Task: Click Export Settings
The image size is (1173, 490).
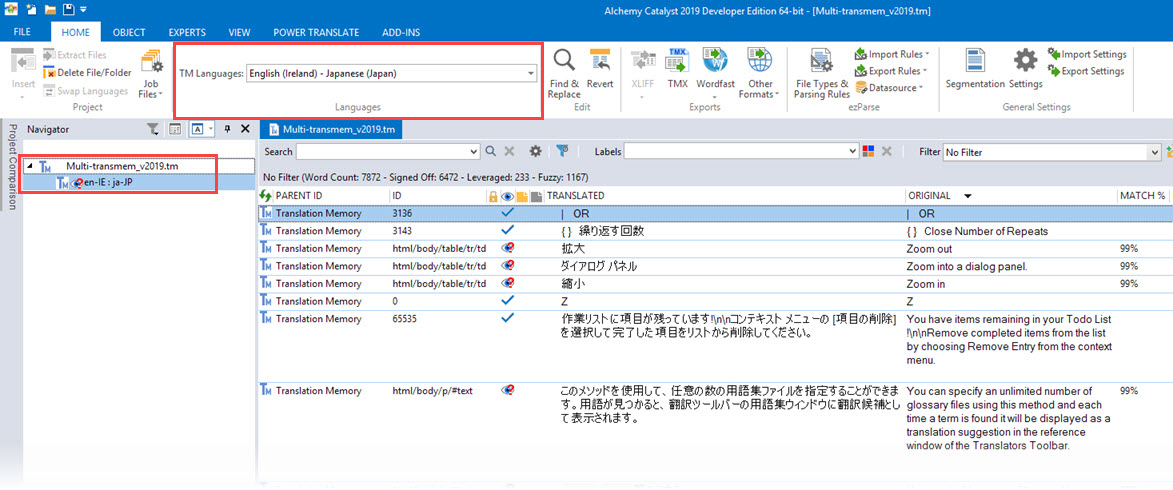Action: [1085, 71]
